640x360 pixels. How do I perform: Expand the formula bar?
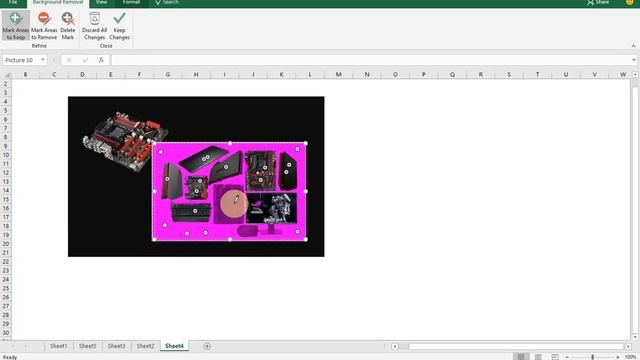(633, 60)
